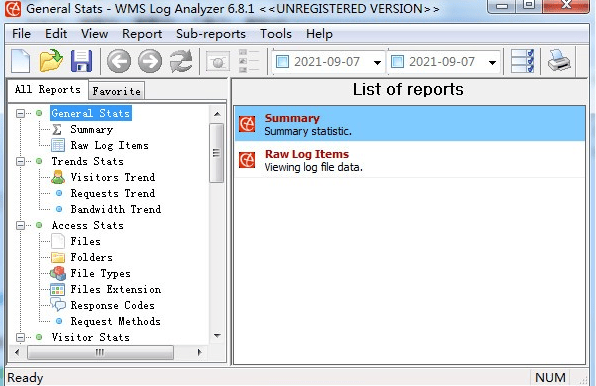
Task: Select Bandwidth Trend tree entry
Action: click(116, 209)
